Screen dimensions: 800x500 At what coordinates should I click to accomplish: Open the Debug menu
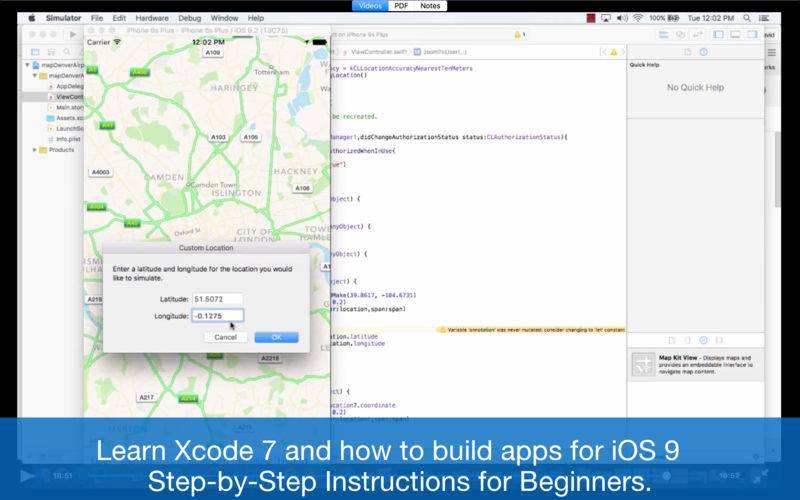click(189, 18)
